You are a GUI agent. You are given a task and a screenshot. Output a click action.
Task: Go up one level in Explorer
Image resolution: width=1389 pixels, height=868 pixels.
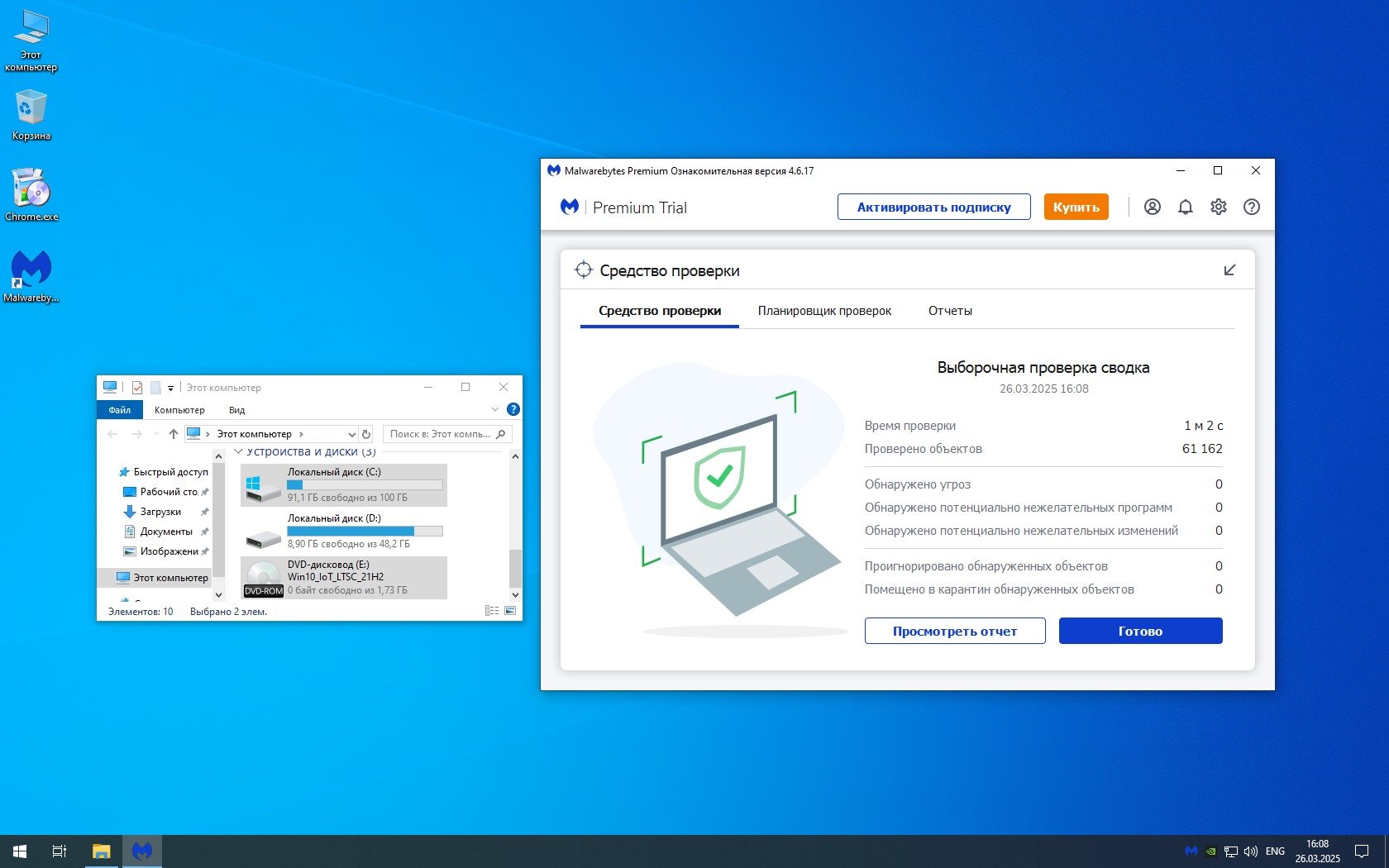pos(173,433)
